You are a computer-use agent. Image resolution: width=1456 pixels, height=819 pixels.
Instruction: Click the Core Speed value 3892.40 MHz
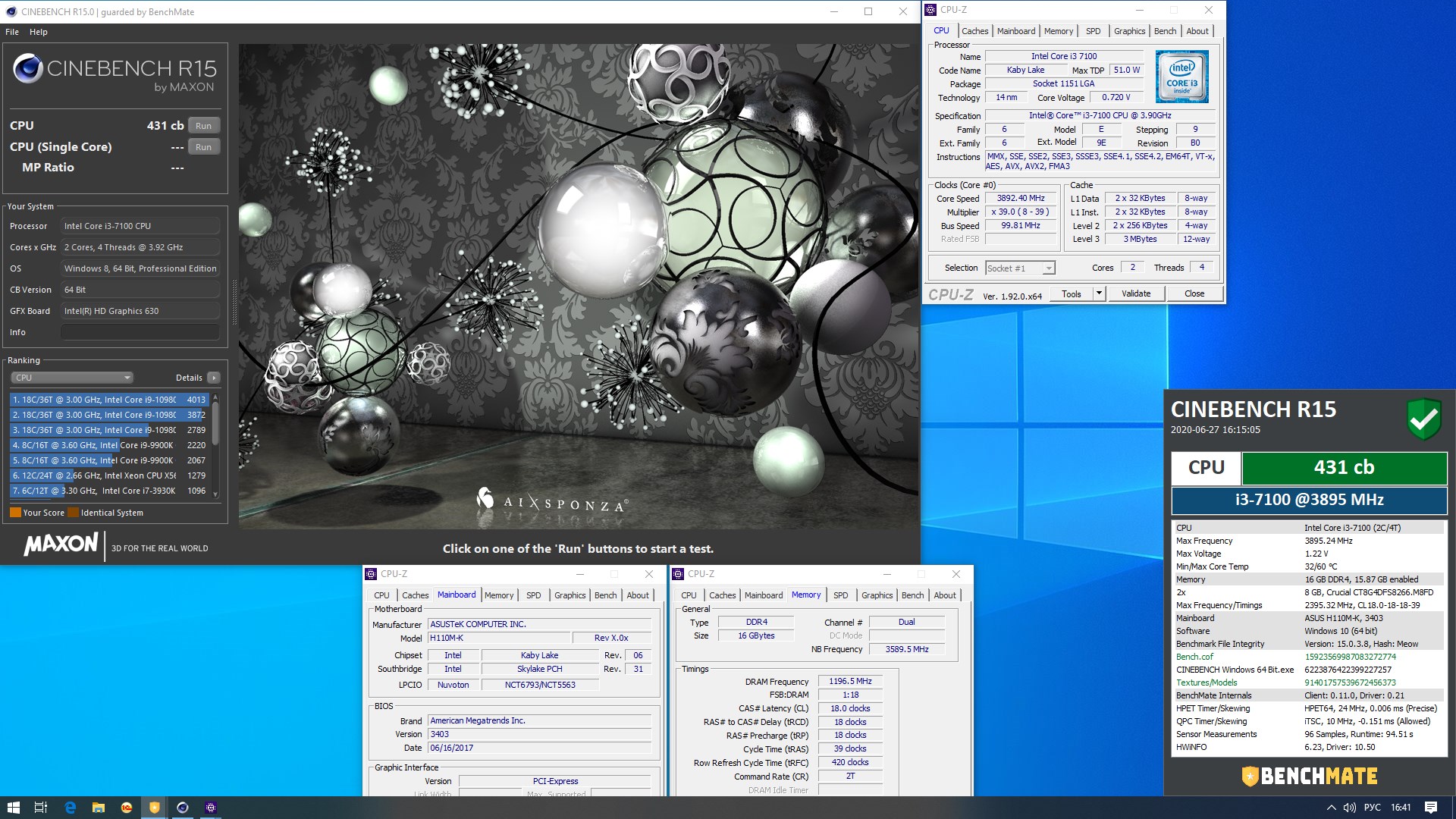[x=1021, y=198]
